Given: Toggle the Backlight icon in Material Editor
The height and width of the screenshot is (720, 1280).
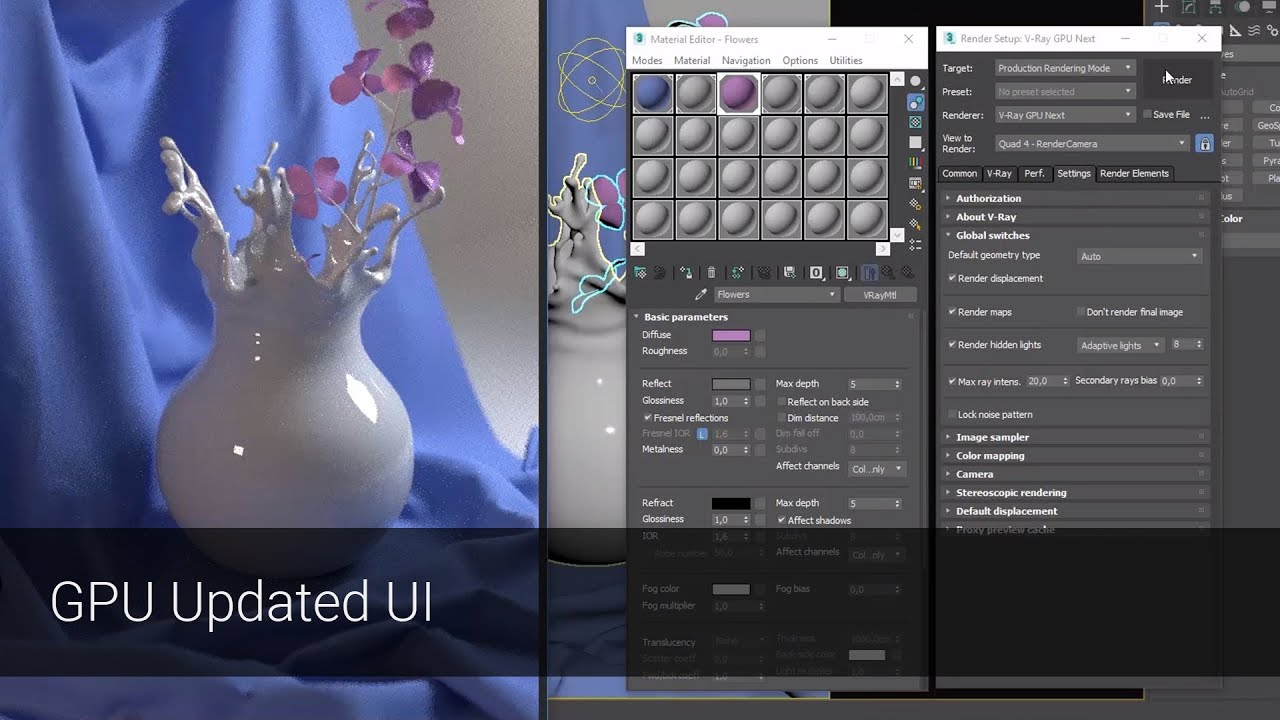Looking at the screenshot, I should pos(915,102).
